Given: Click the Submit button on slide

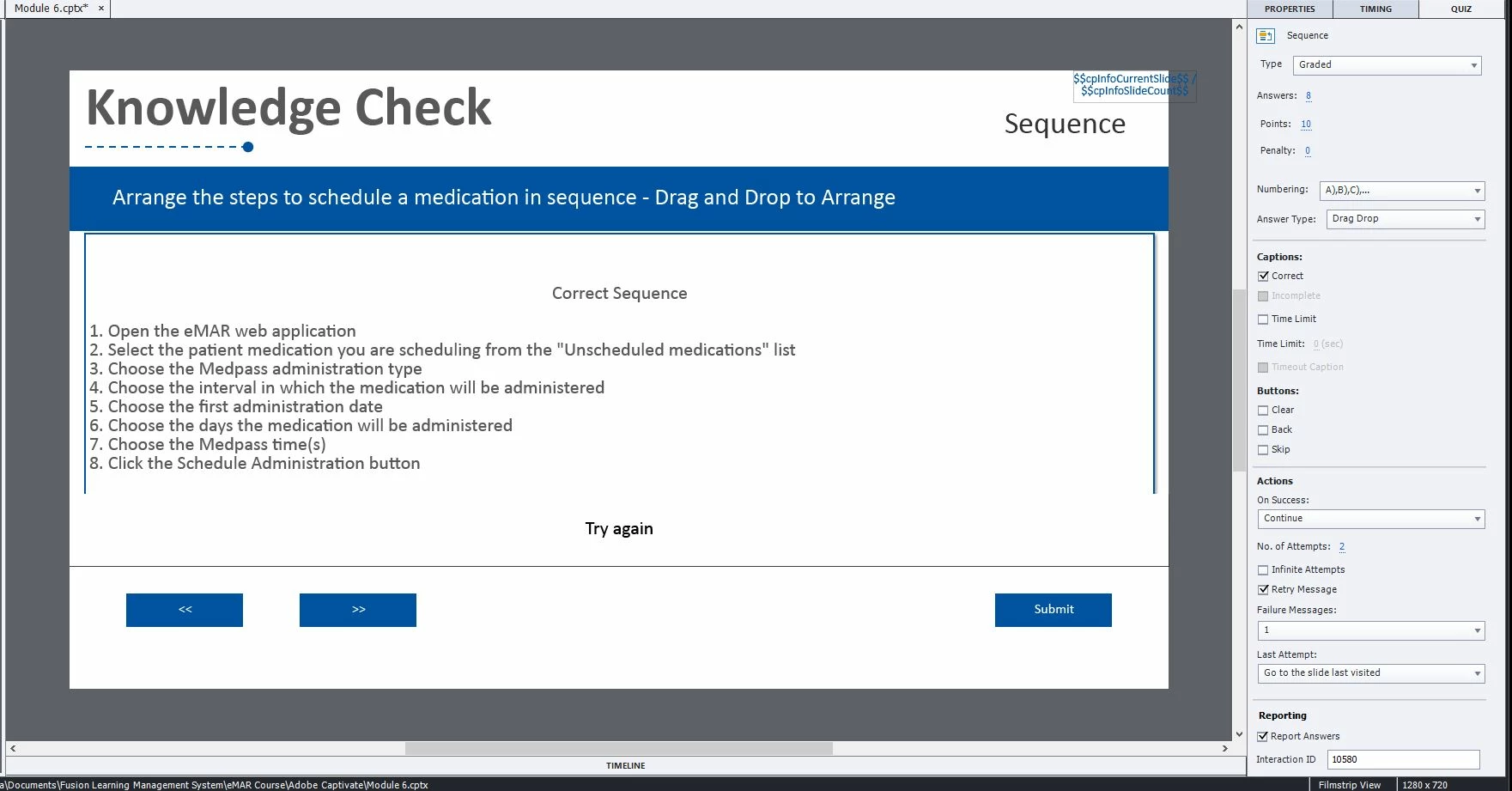Looking at the screenshot, I should (x=1054, y=610).
